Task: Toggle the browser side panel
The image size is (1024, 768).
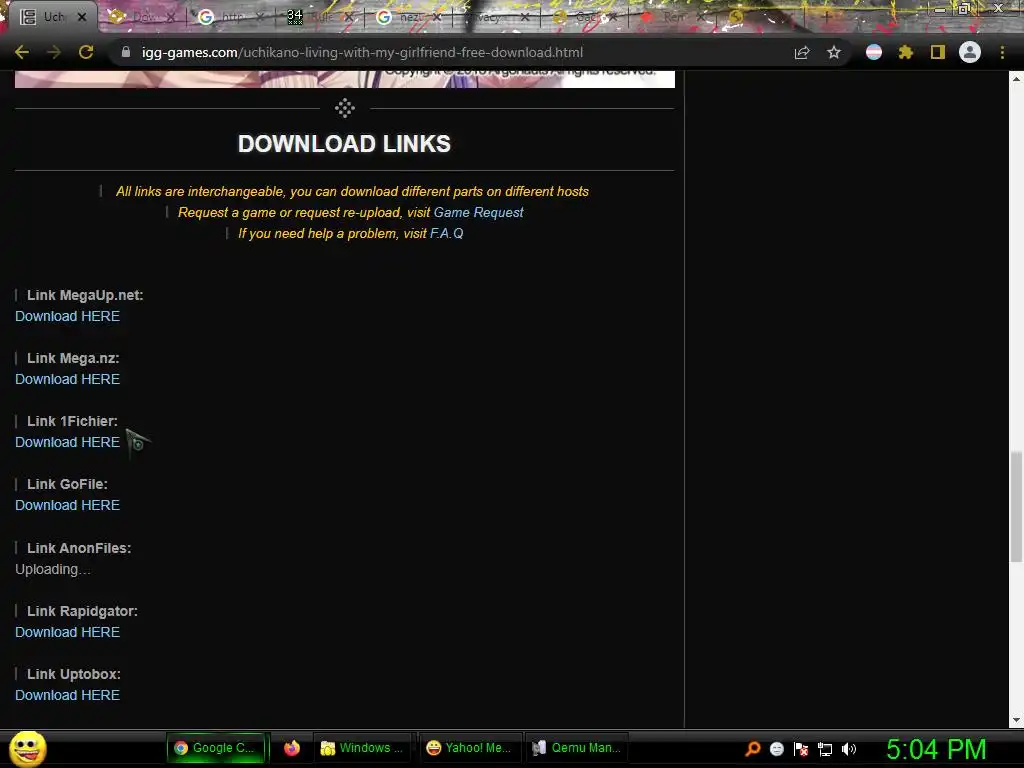Action: click(x=938, y=52)
